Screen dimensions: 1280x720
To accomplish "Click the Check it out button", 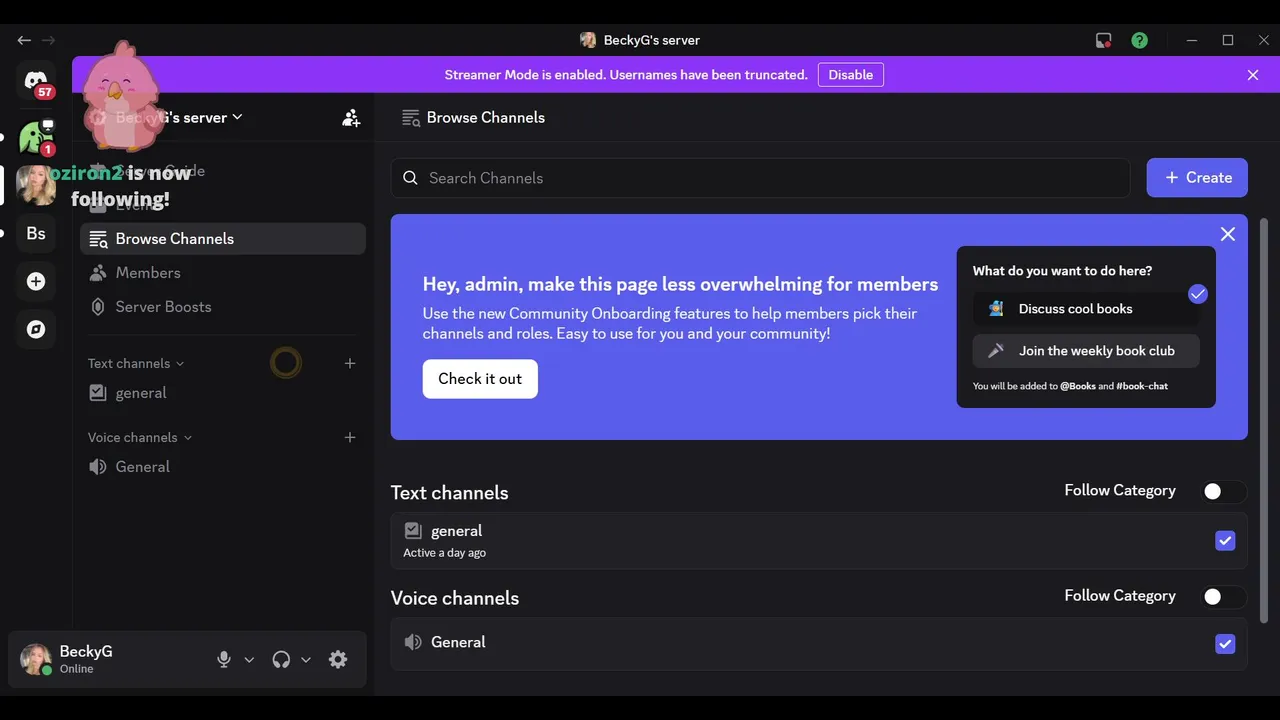I will [x=480, y=379].
